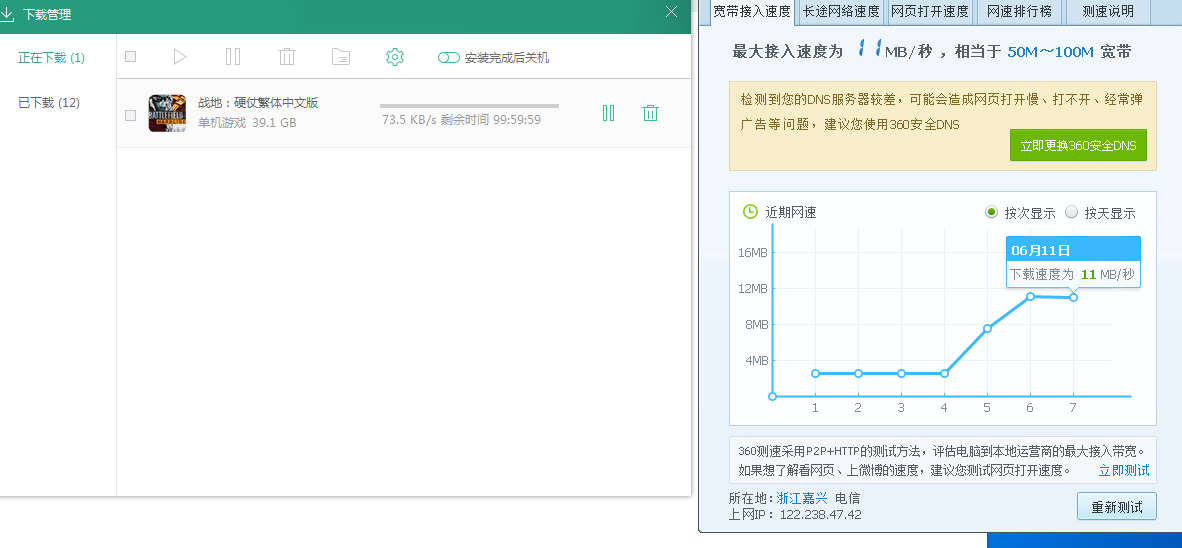The height and width of the screenshot is (548, 1182).
Task: Tick the checkbox for 战地：硬仗 download
Action: coord(130,115)
